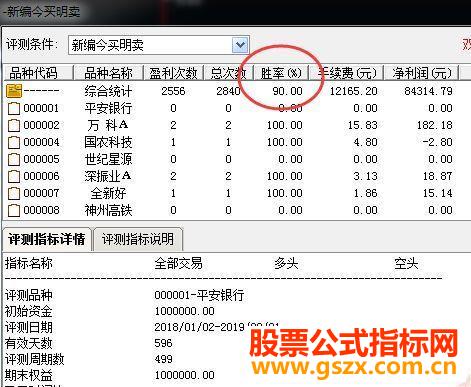Click the icon for 000007 全新好
Viewport: 471px width, 387px height.
tap(14, 193)
